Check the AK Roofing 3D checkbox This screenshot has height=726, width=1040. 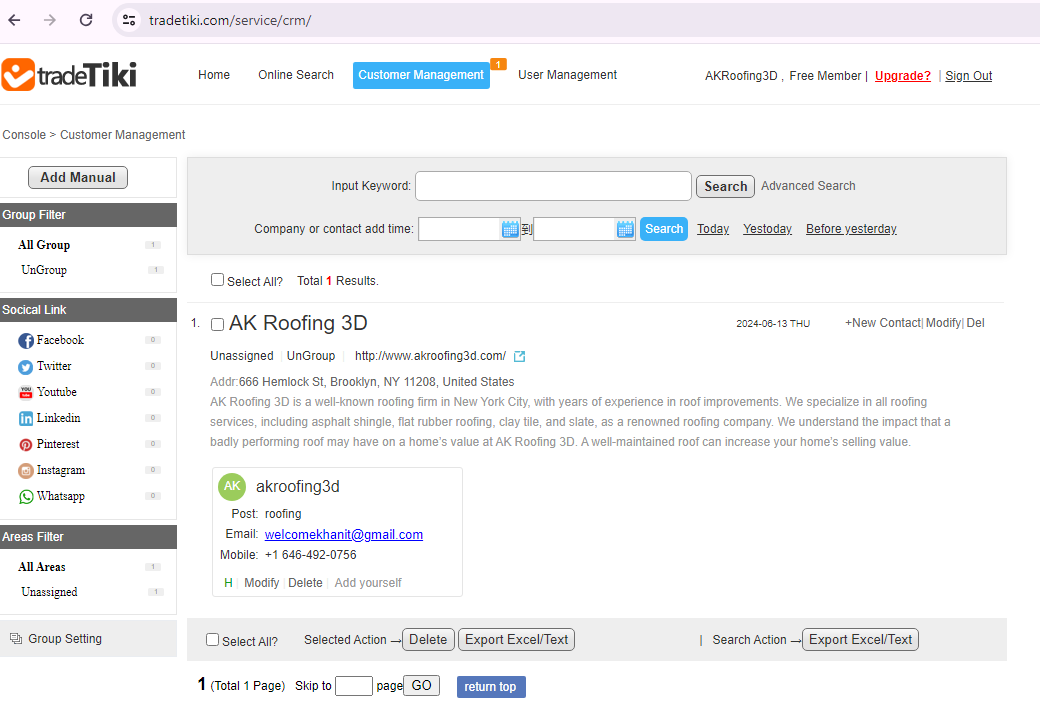tap(218, 324)
